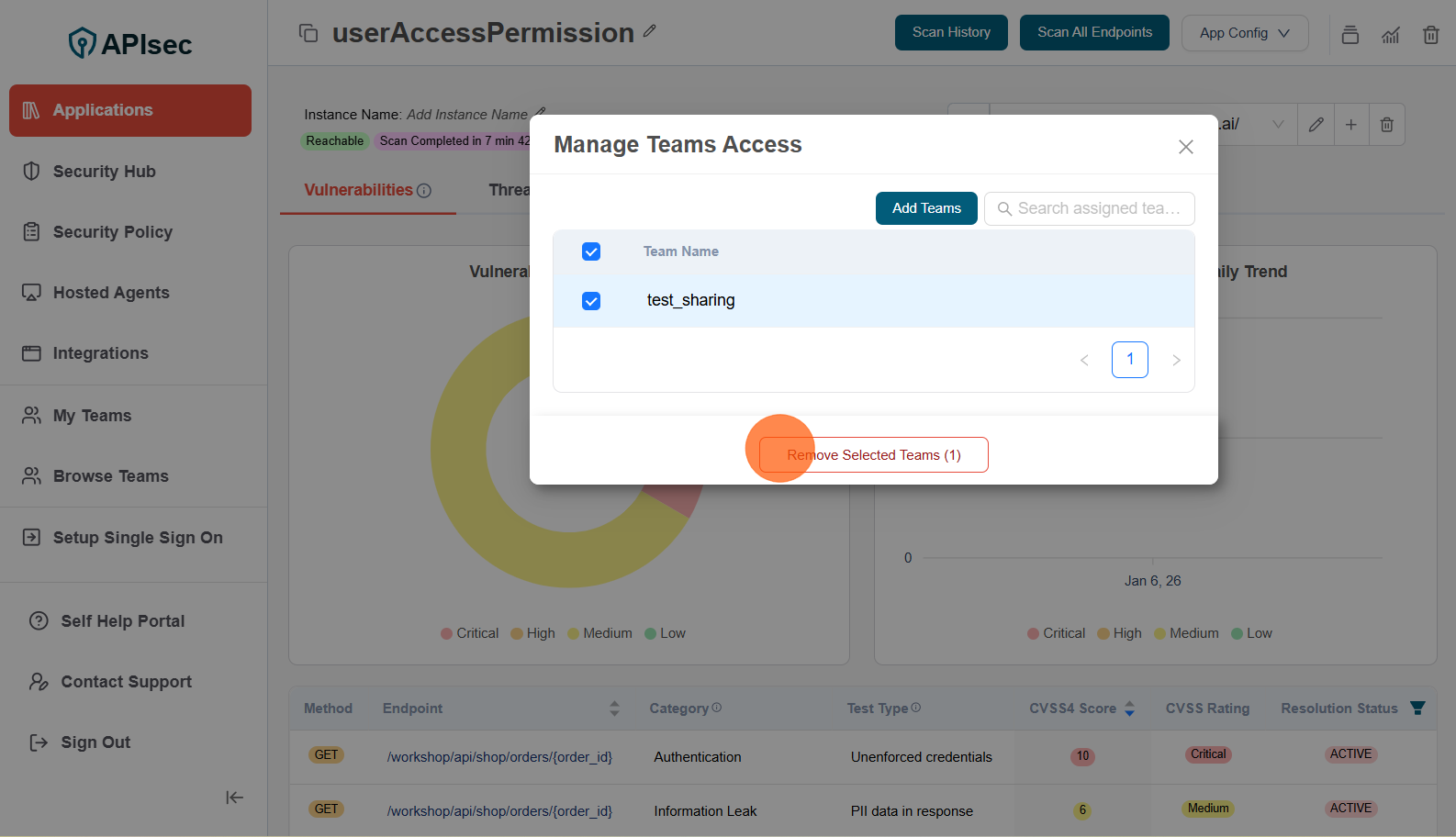
Task: Uncheck the test_sharing team checkbox
Action: 591,301
